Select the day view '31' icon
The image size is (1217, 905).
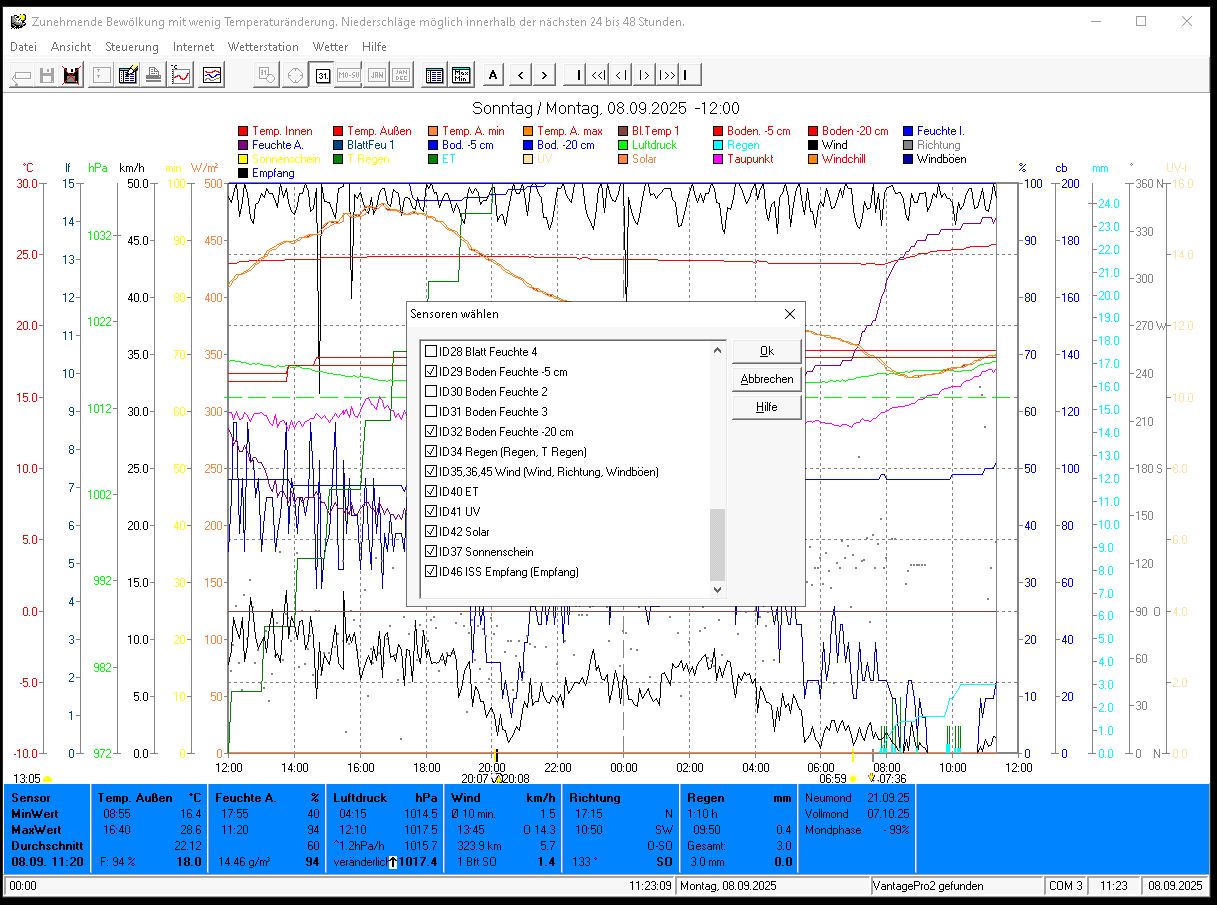click(322, 75)
